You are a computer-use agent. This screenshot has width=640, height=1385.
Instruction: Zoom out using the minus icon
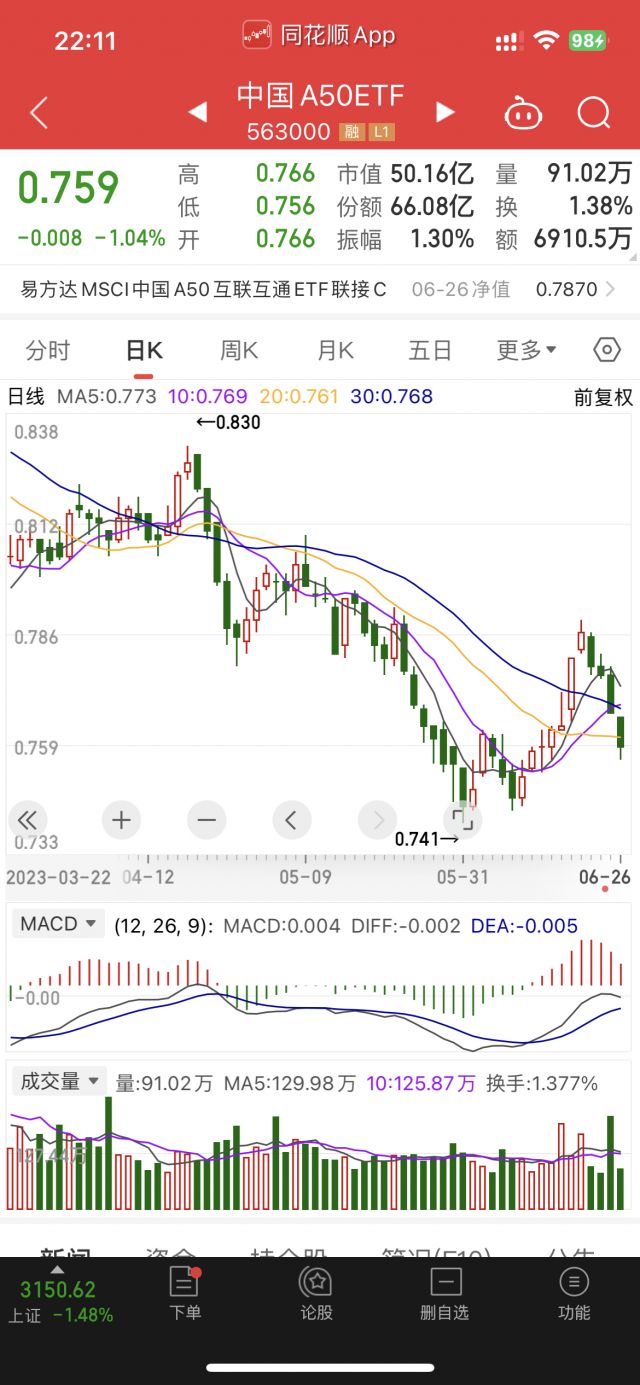[206, 820]
